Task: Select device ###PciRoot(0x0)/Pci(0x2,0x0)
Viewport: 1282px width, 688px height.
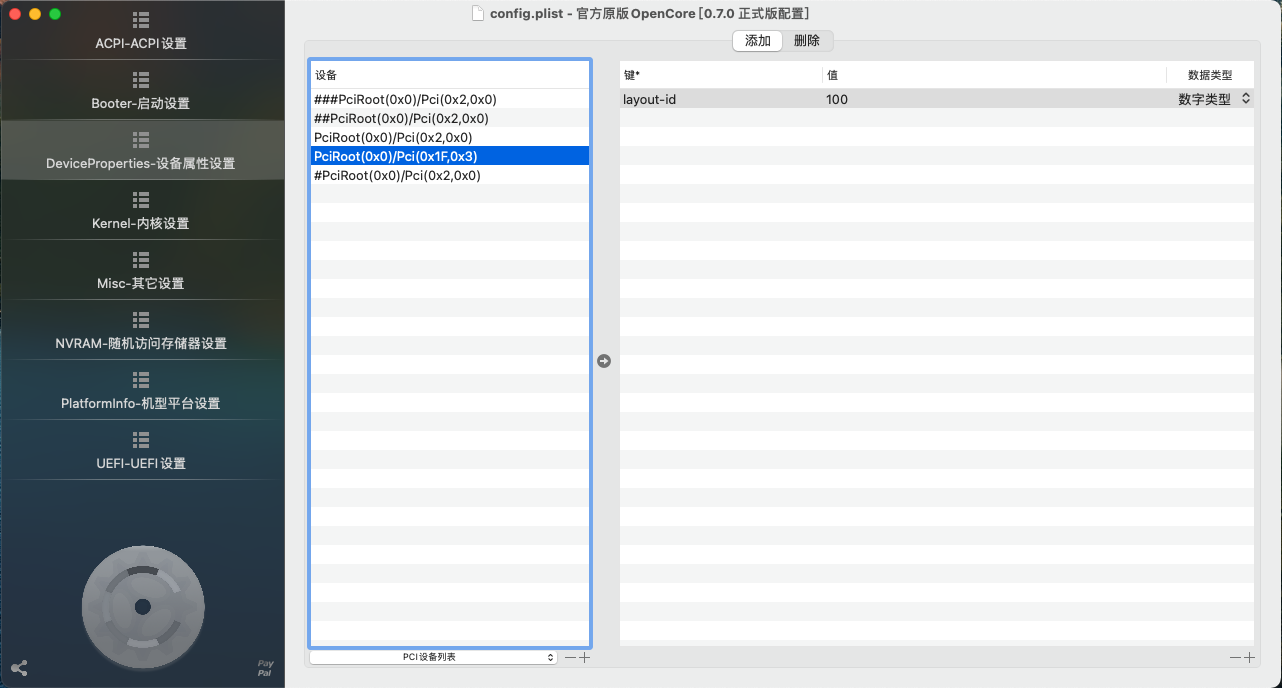Action: coord(449,99)
